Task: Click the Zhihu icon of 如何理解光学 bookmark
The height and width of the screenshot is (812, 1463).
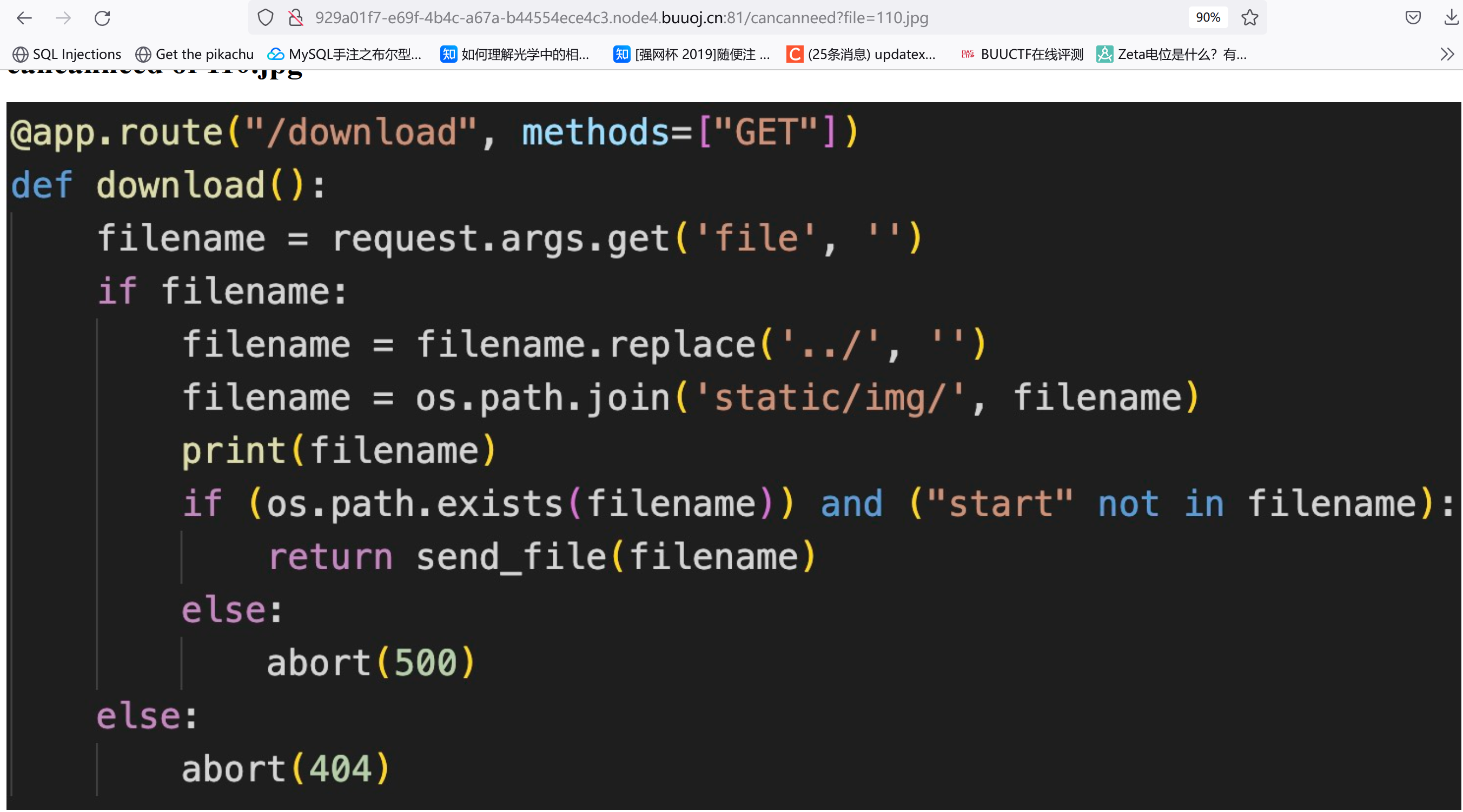Action: coord(449,55)
